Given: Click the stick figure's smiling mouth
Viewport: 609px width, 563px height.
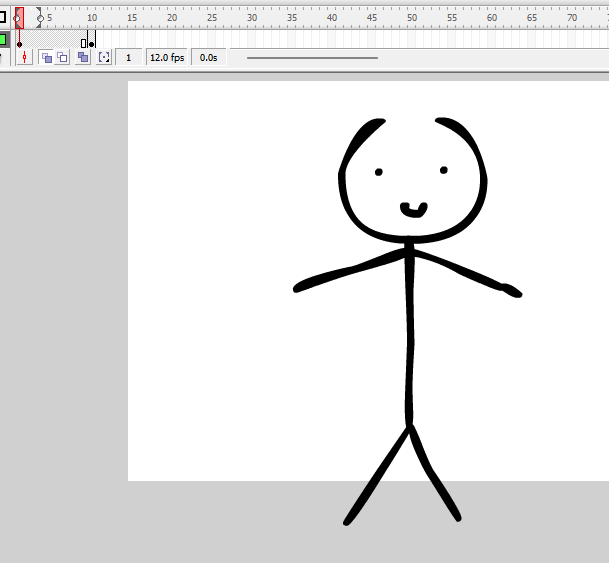Looking at the screenshot, I should tap(414, 210).
